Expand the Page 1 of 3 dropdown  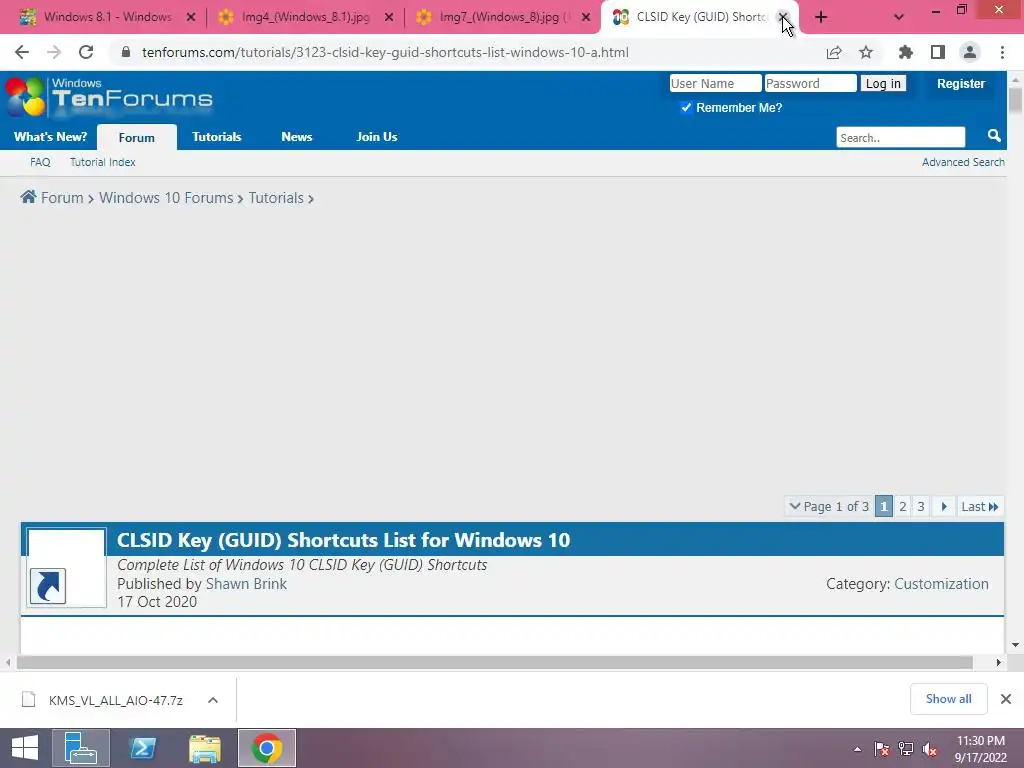tap(829, 506)
